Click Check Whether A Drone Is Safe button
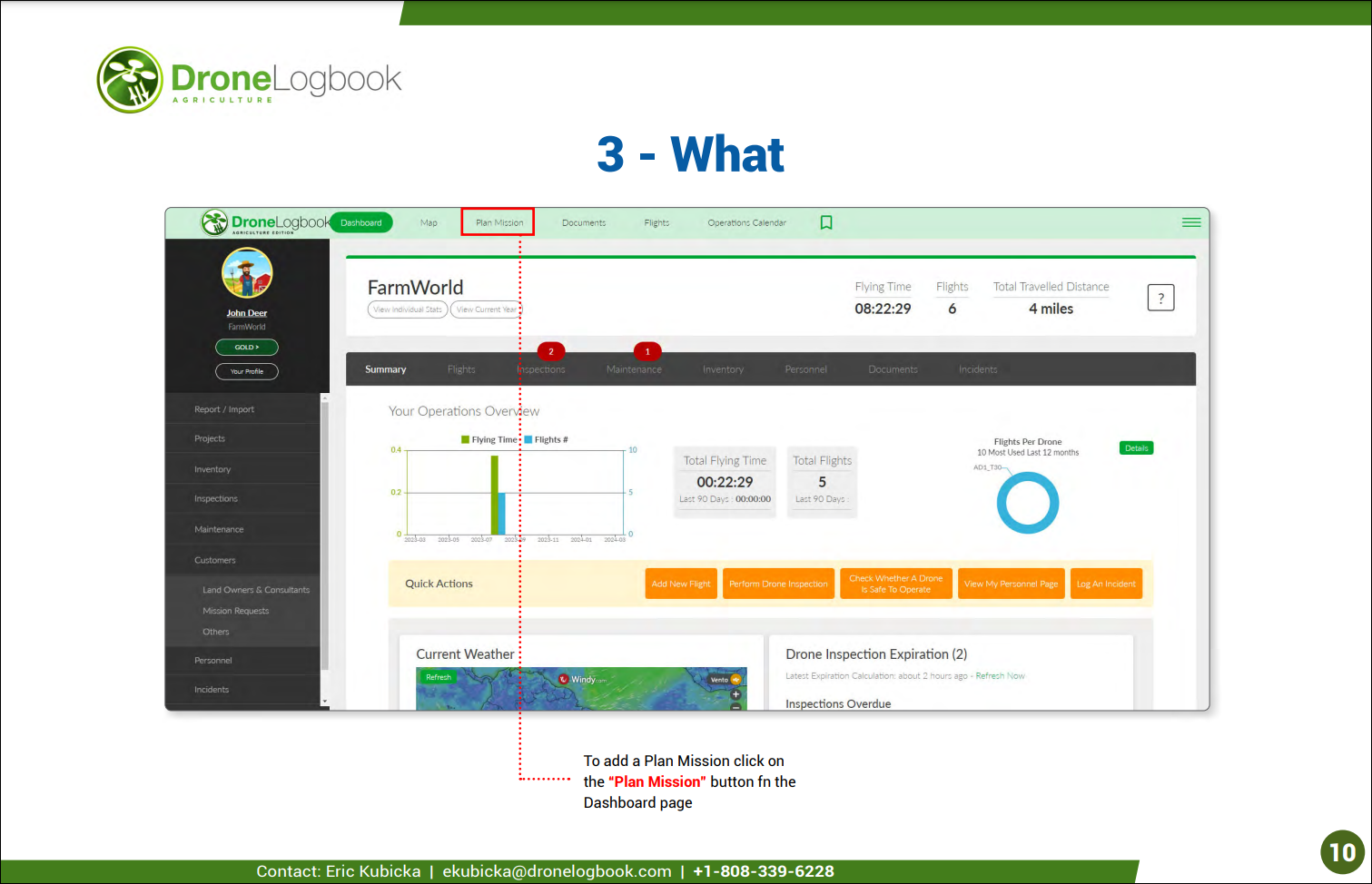The height and width of the screenshot is (884, 1372). [x=896, y=584]
